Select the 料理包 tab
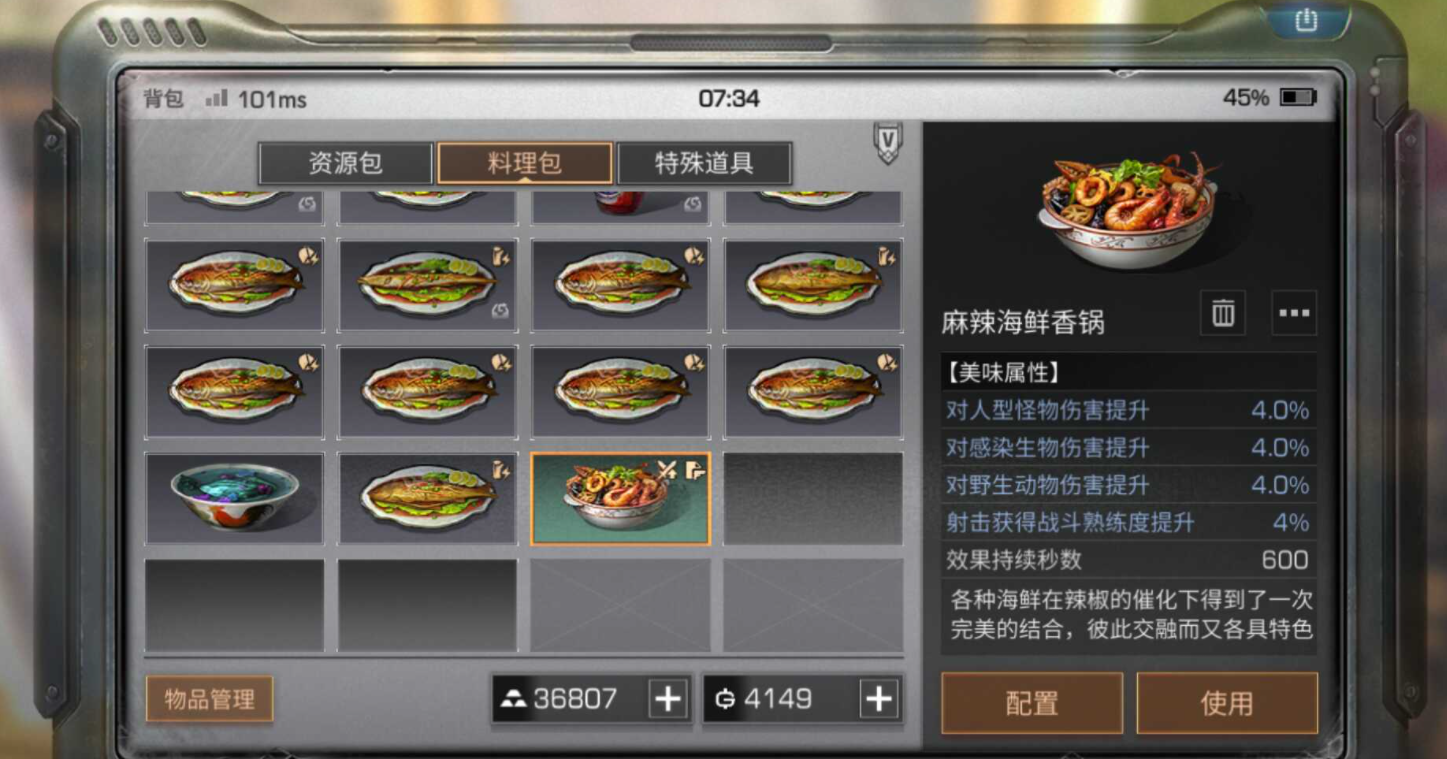Viewport: 1447px width, 759px height. pos(525,163)
